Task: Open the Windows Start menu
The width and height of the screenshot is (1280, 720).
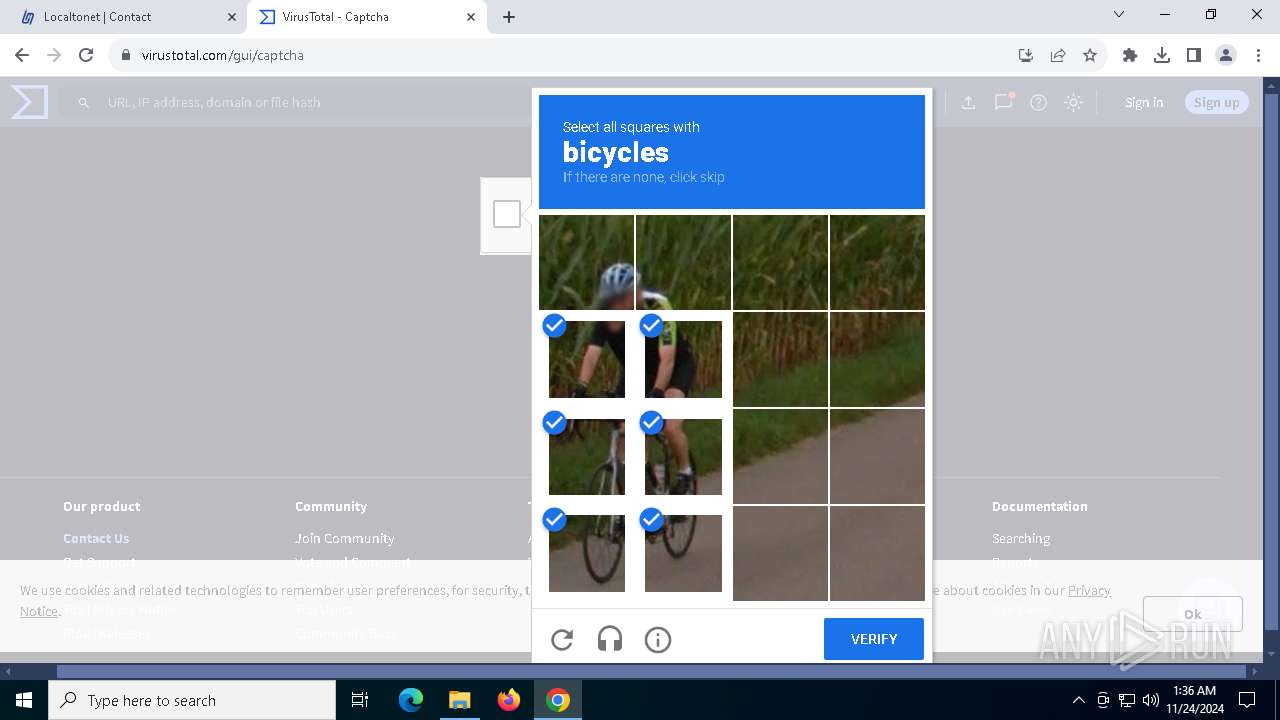Action: [x=24, y=700]
